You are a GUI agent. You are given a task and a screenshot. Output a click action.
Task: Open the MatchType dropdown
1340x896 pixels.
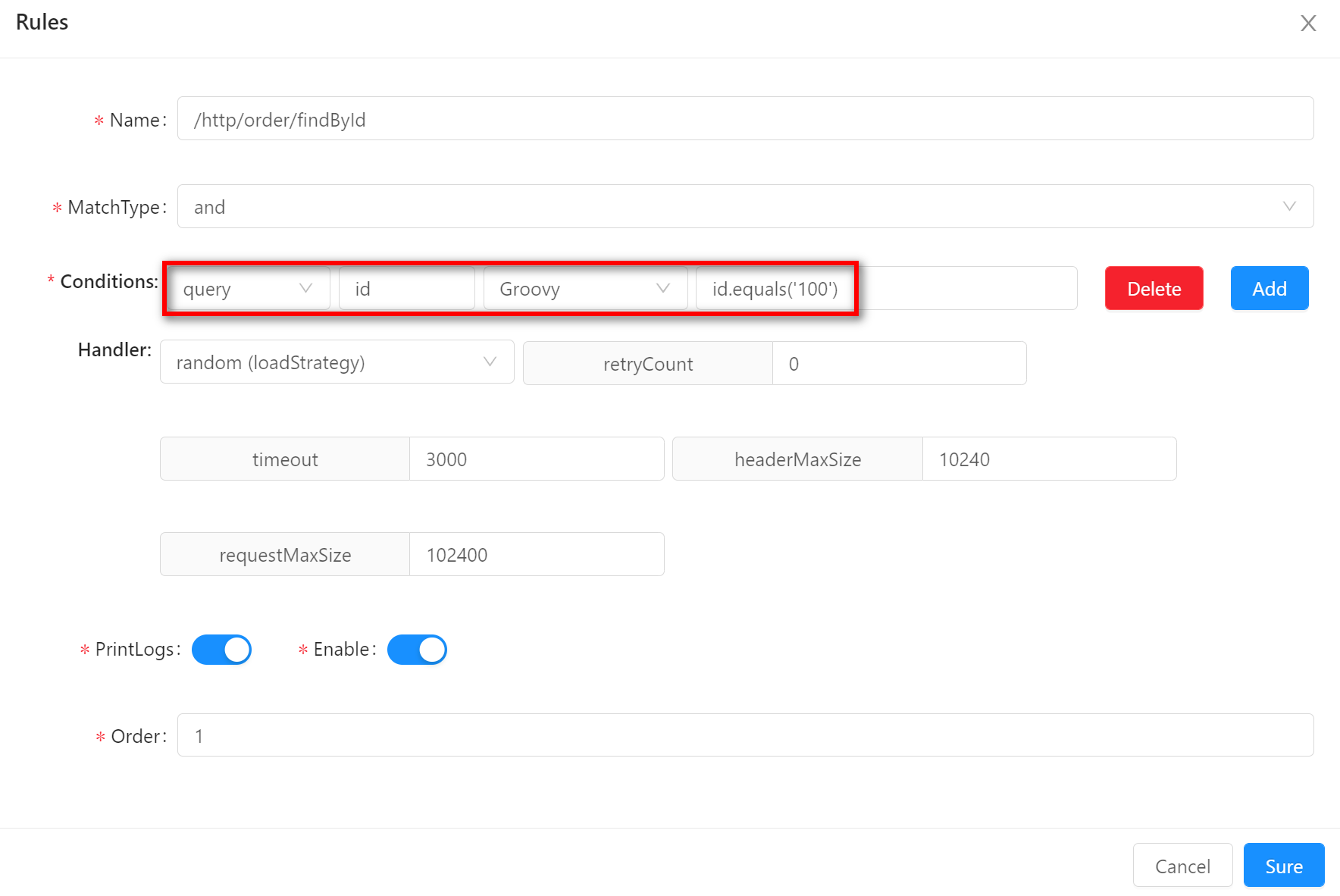744,207
